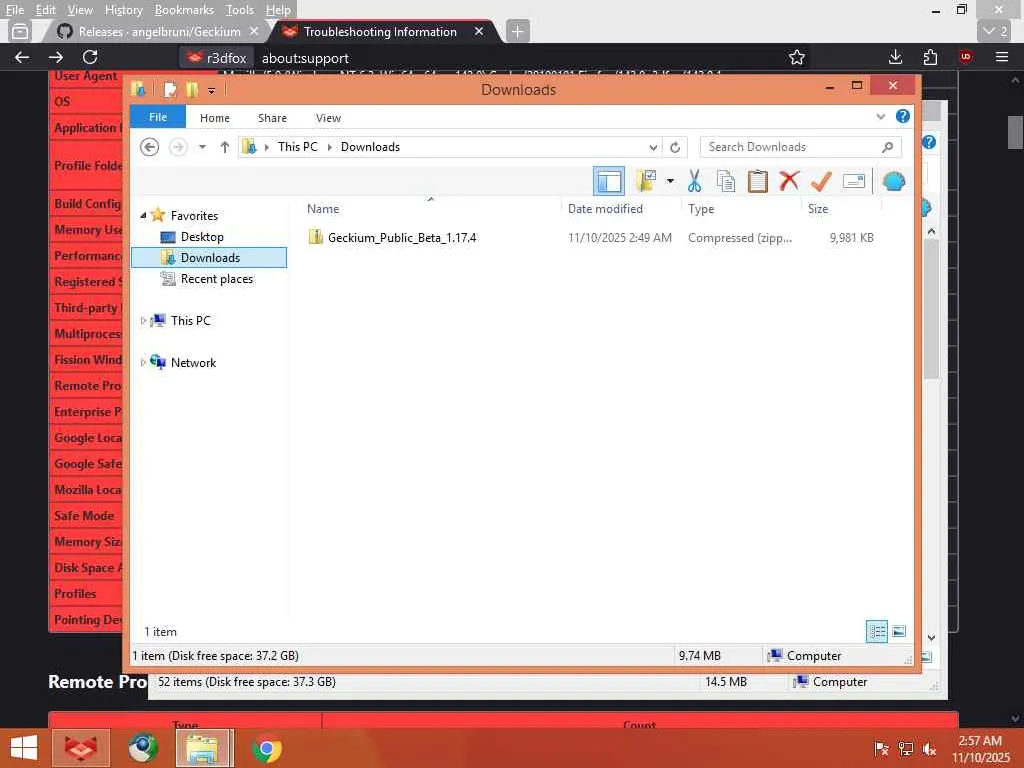Click the Refresh button beside address bar
This screenshot has width=1024, height=768.
pyautogui.click(x=675, y=148)
